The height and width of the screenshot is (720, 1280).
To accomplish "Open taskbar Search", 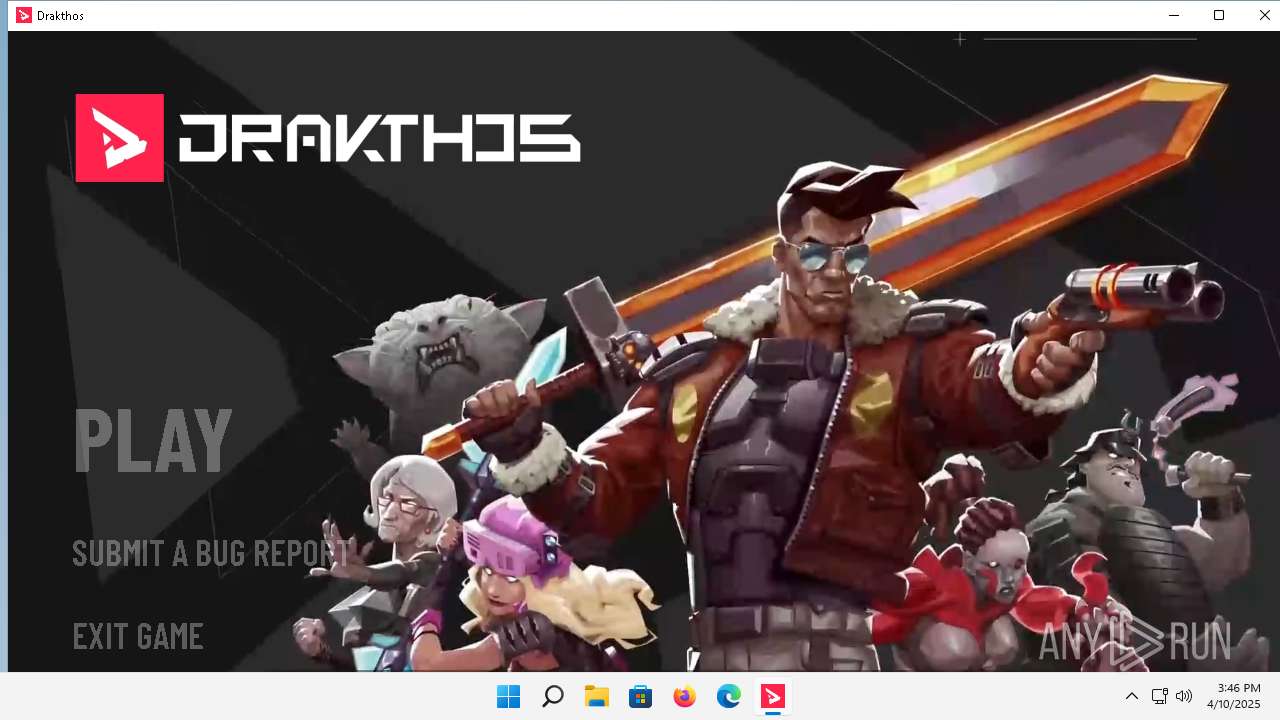I will pyautogui.click(x=552, y=696).
